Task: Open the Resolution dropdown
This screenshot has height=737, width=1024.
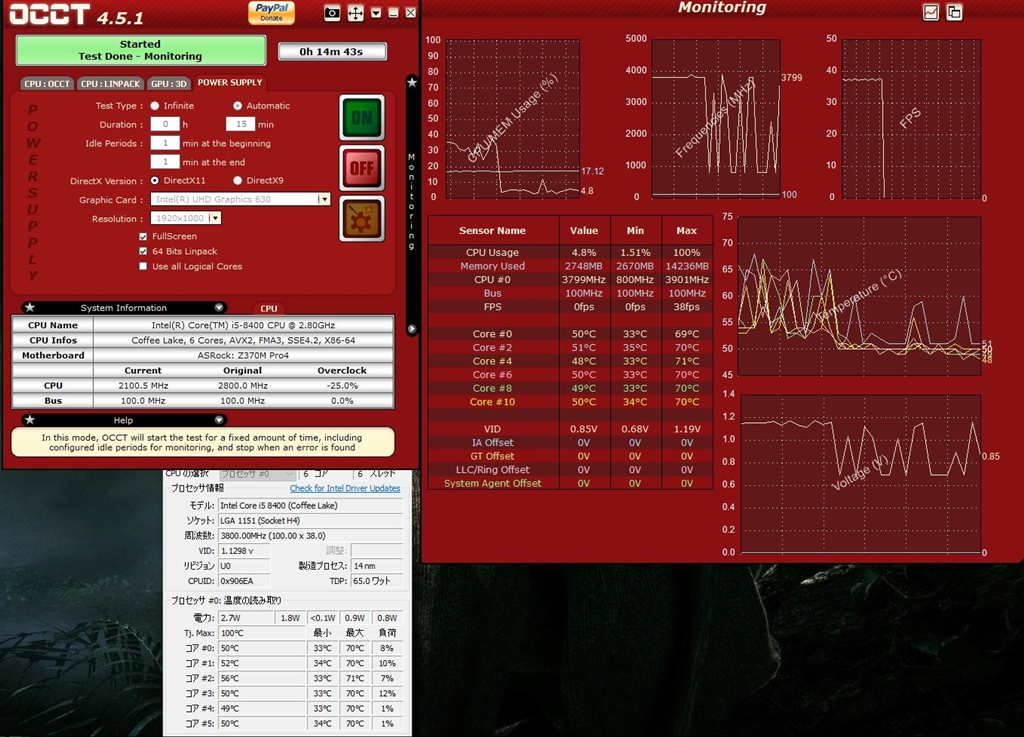Action: pyautogui.click(x=215, y=218)
